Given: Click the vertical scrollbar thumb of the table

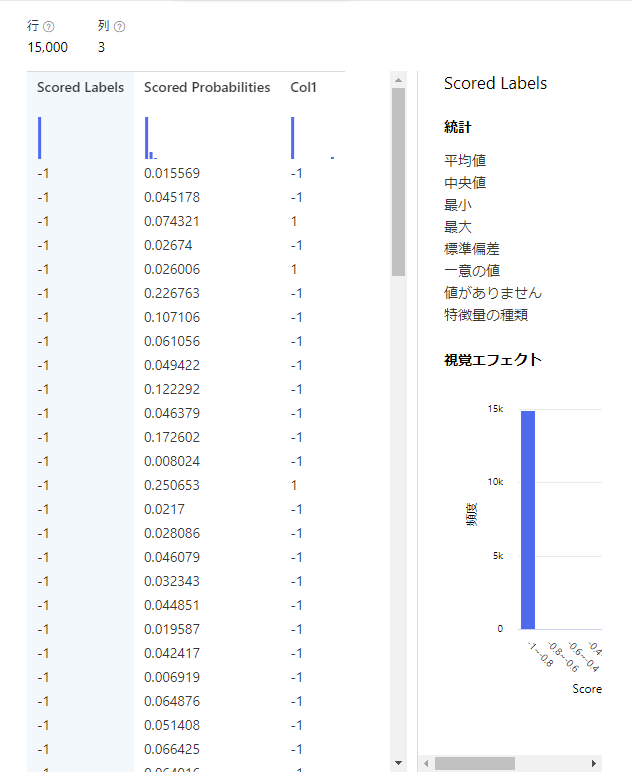Looking at the screenshot, I should (398, 182).
